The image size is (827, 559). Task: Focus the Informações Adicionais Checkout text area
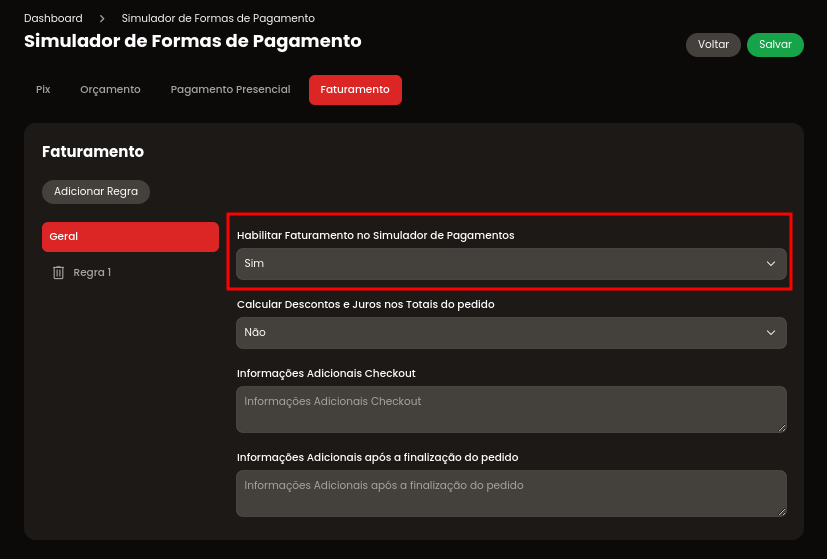(x=511, y=410)
